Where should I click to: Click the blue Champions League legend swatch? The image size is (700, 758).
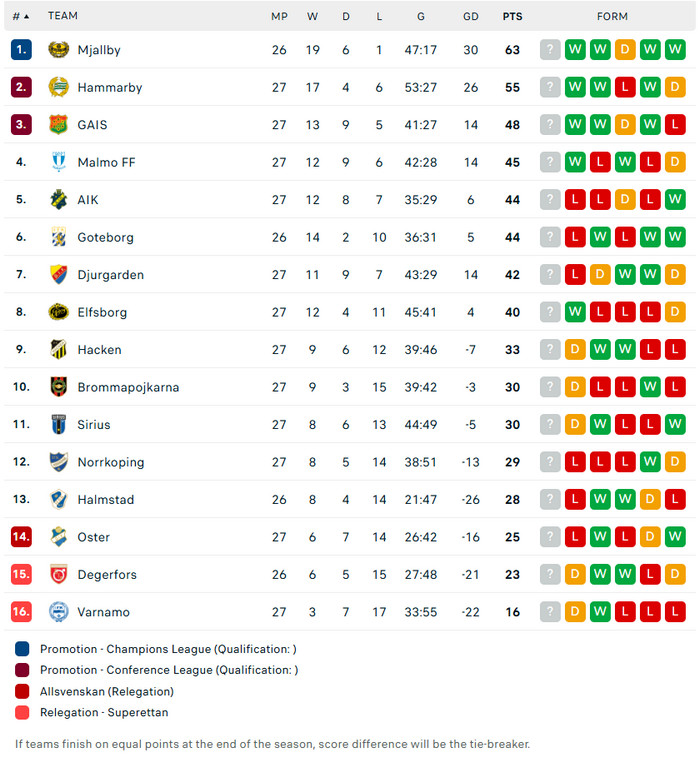(x=23, y=649)
